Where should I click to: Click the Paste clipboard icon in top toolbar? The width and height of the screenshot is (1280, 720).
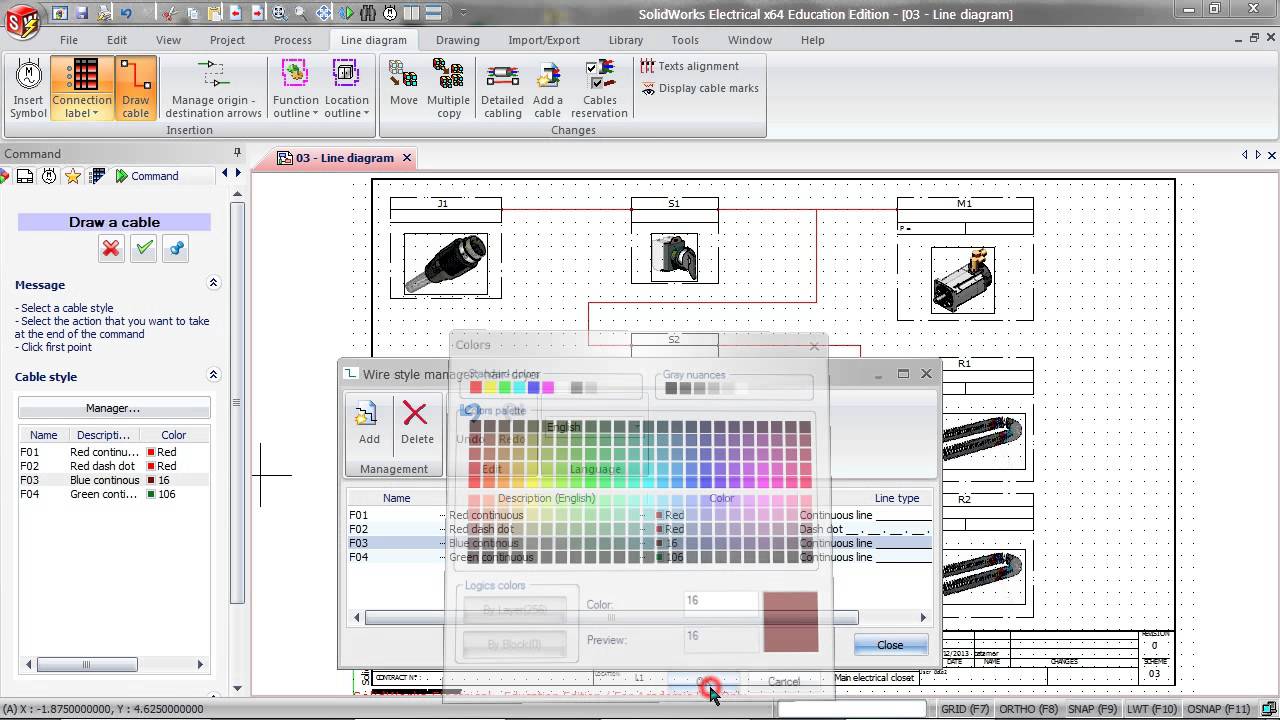[x=214, y=13]
